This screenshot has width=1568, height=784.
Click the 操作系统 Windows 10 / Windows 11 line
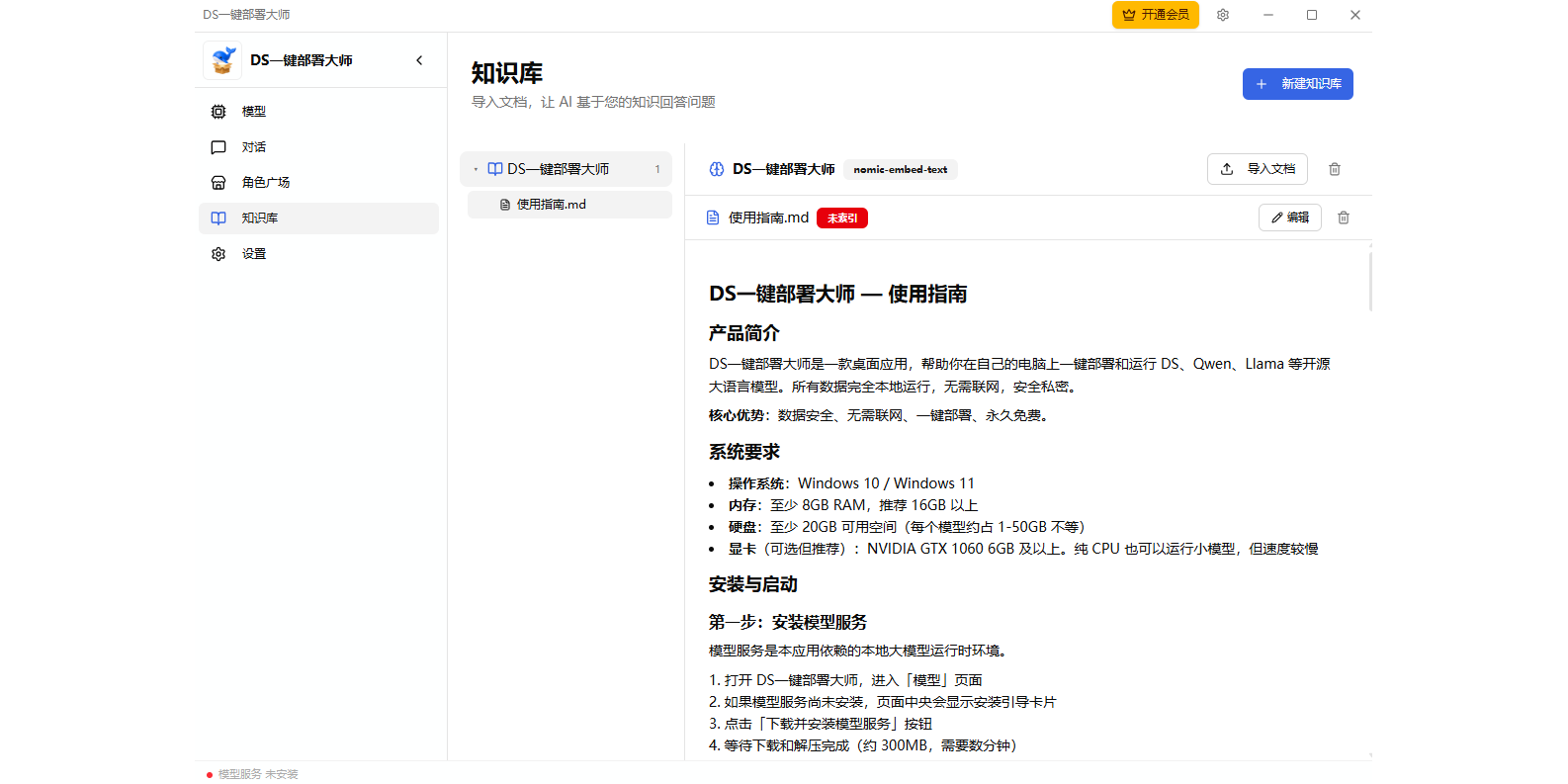coord(851,483)
